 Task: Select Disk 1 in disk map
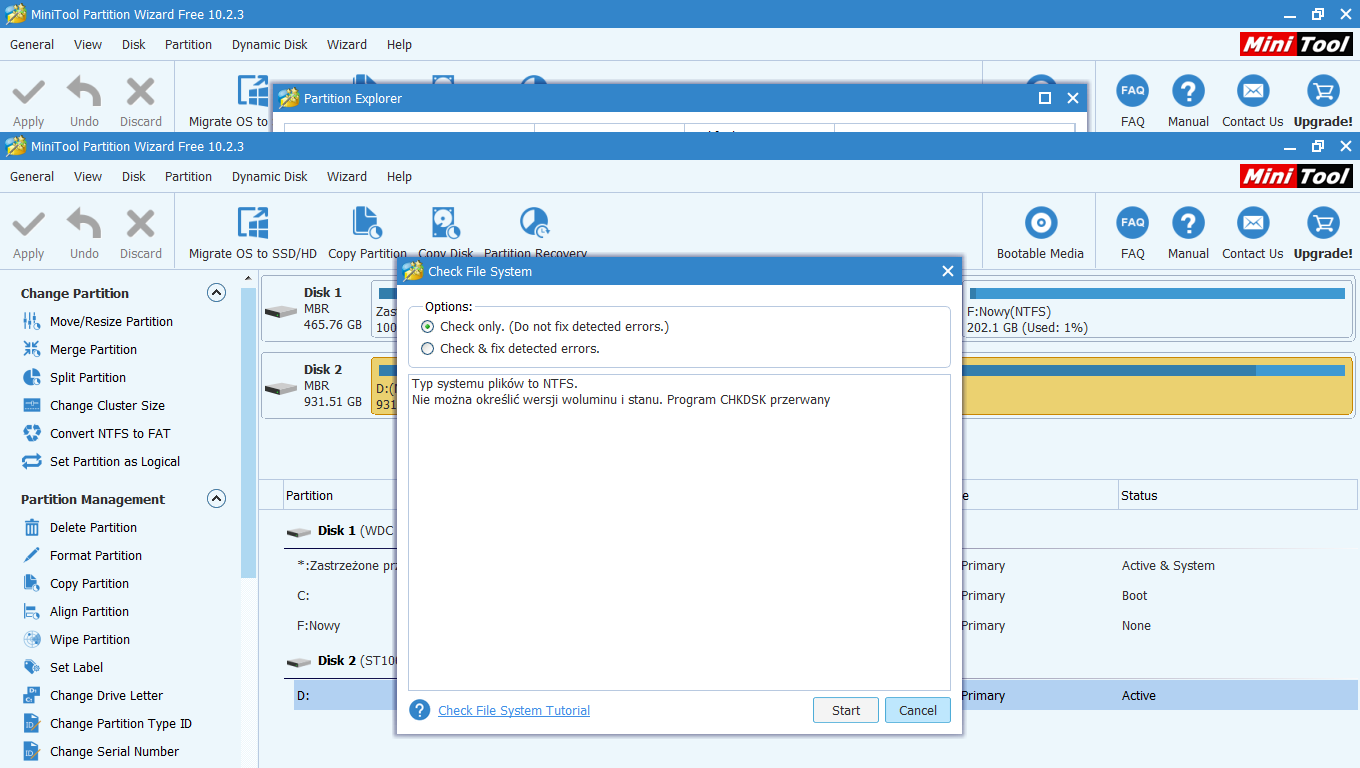(315, 308)
